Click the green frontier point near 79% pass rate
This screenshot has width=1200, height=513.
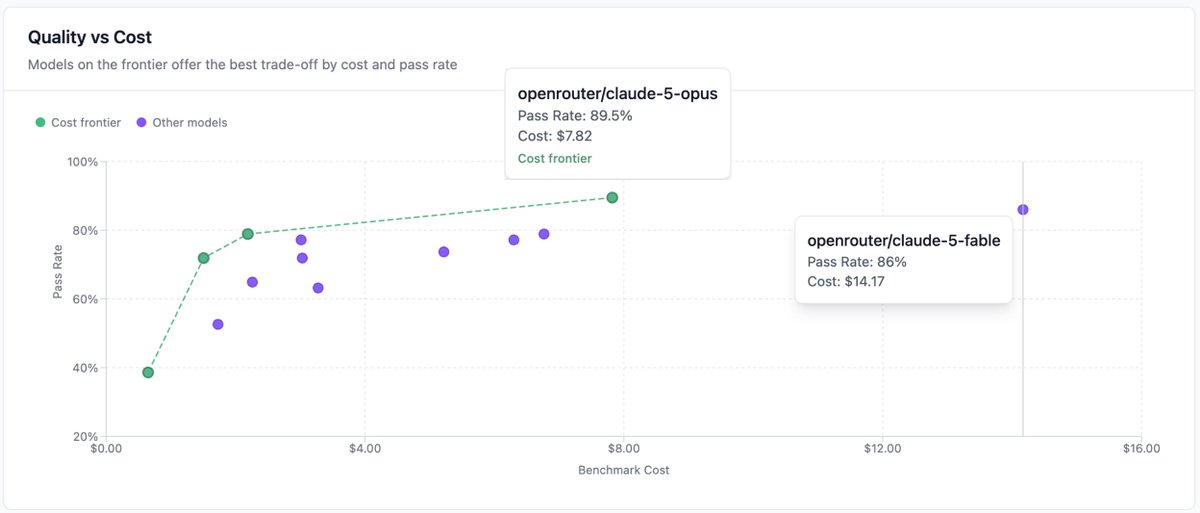(248, 234)
